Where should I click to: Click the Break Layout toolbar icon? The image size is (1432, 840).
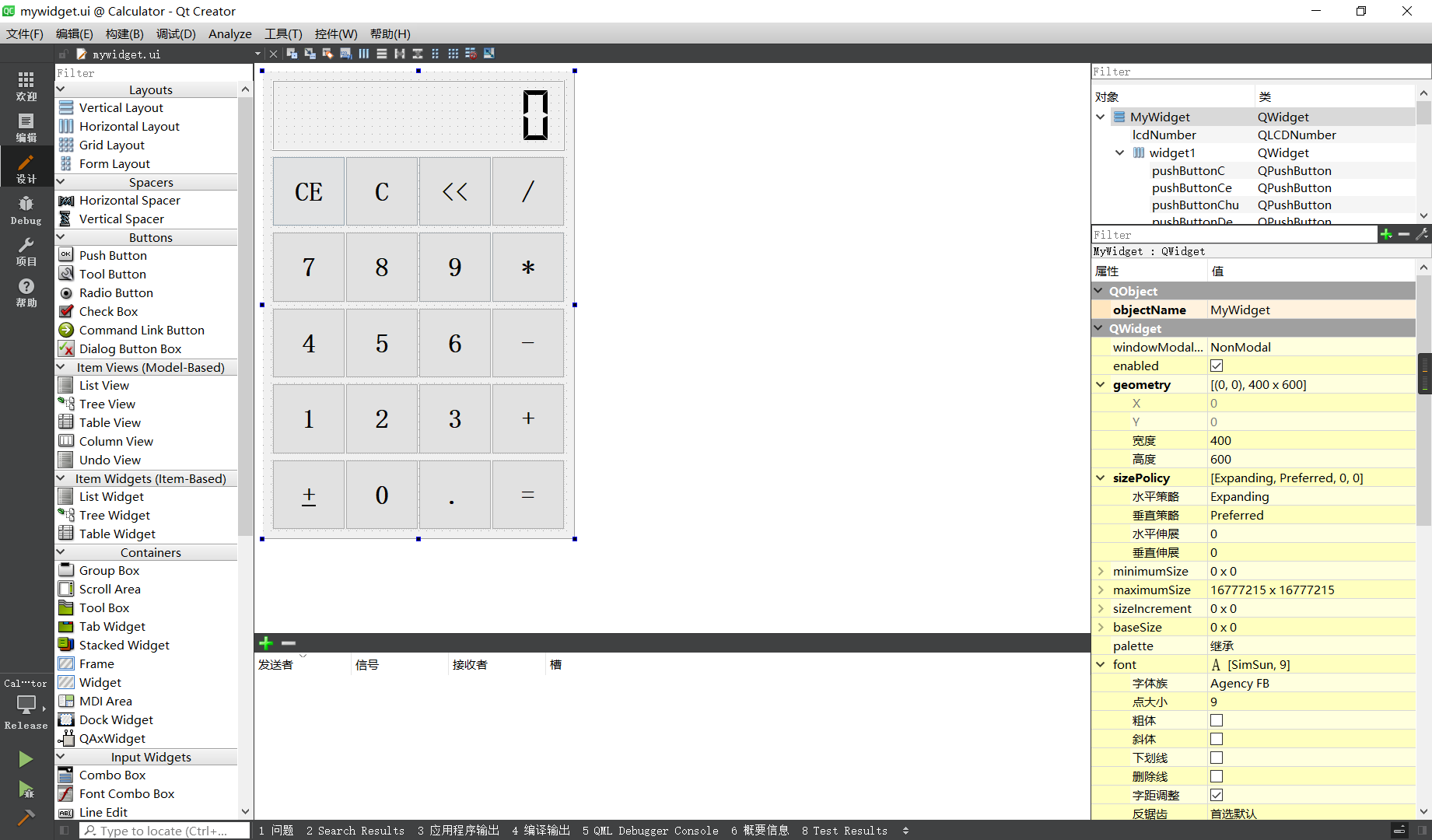(x=471, y=54)
